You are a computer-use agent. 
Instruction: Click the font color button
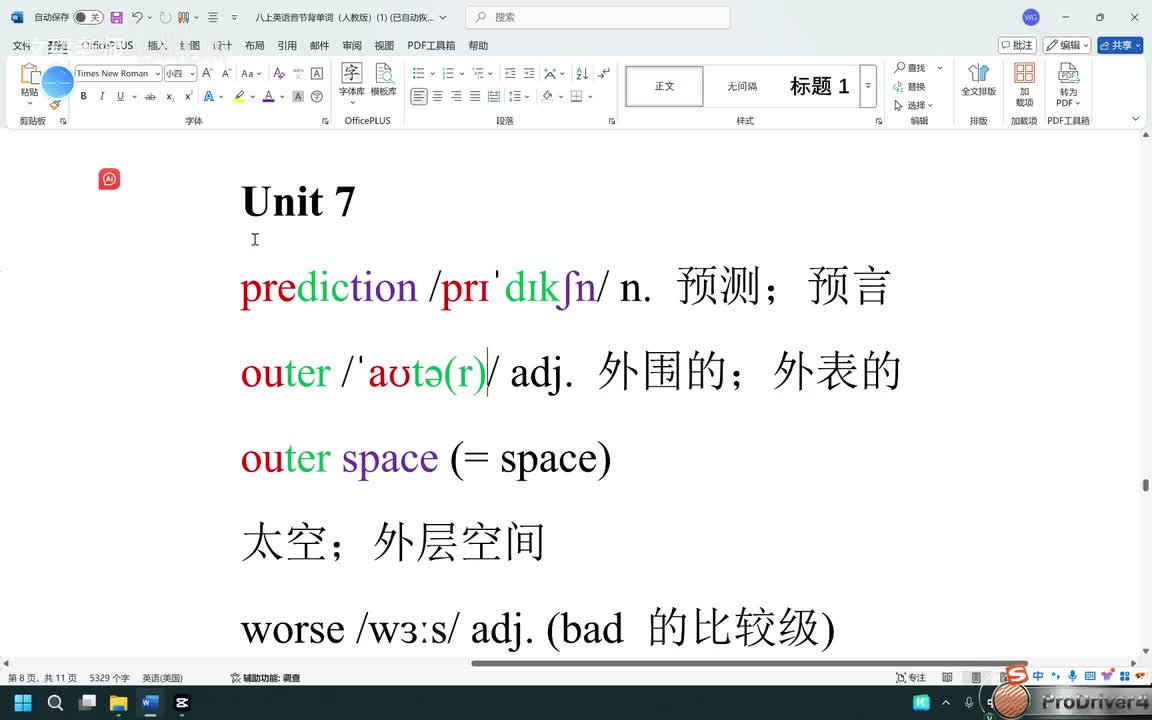[269, 96]
